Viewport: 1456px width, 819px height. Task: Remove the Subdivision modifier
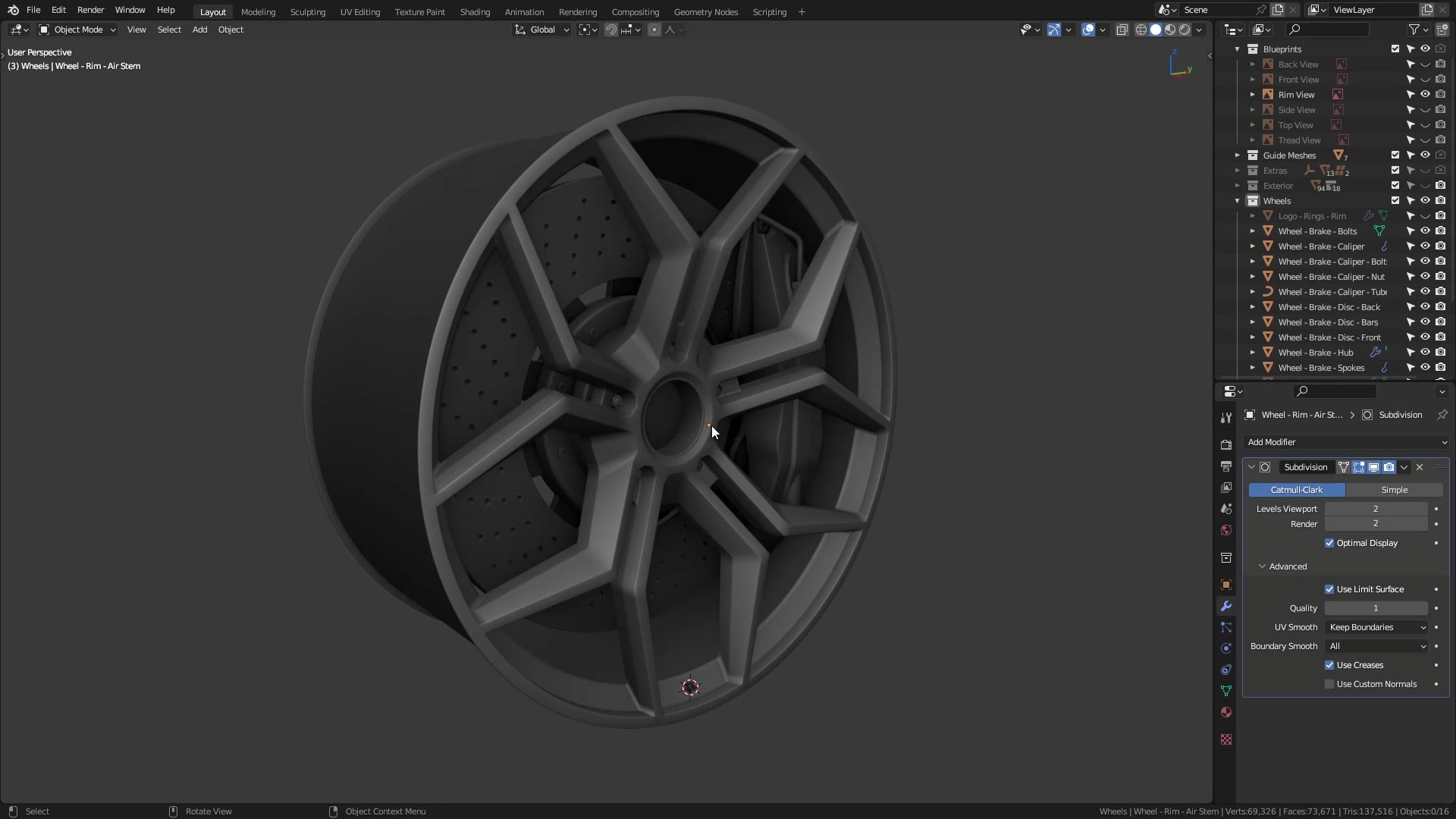tap(1420, 467)
